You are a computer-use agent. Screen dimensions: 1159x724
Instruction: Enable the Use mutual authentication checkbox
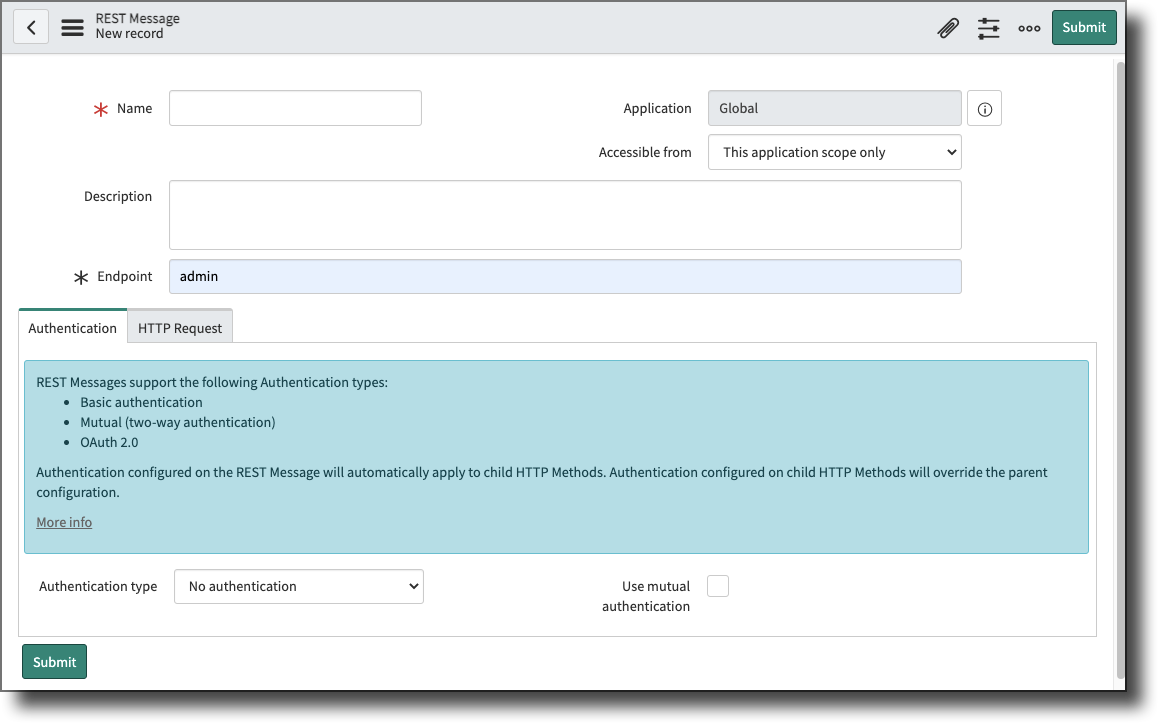pyautogui.click(x=717, y=586)
